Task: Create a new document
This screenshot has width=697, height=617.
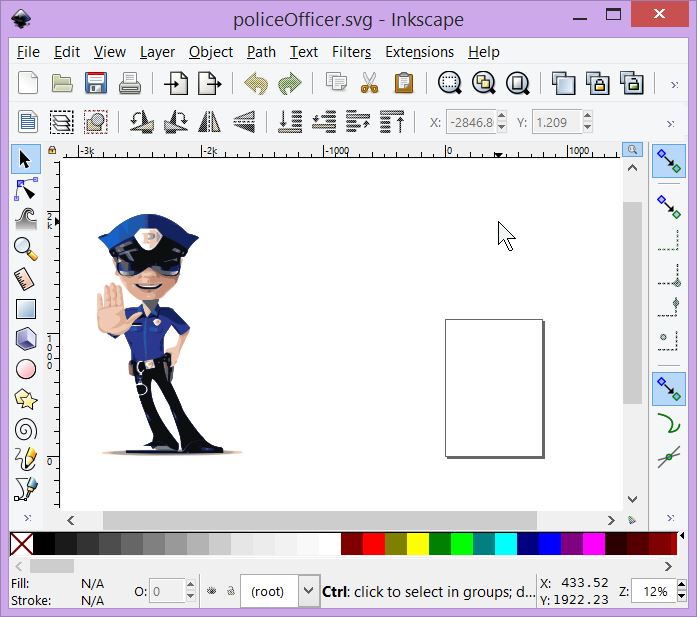Action: pos(28,83)
